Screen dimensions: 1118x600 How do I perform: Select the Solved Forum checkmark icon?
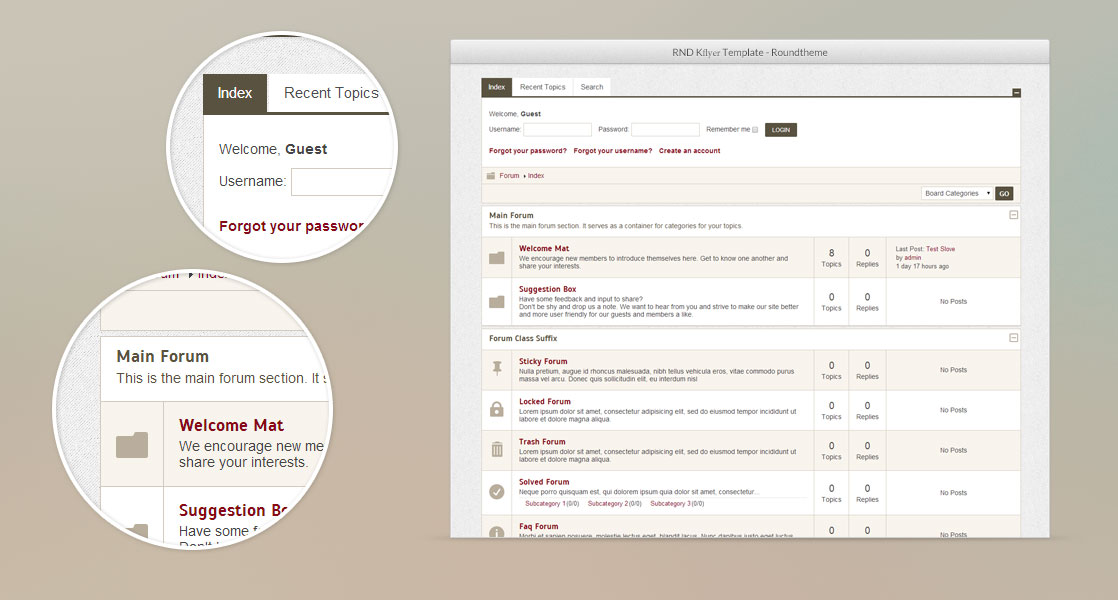point(497,492)
